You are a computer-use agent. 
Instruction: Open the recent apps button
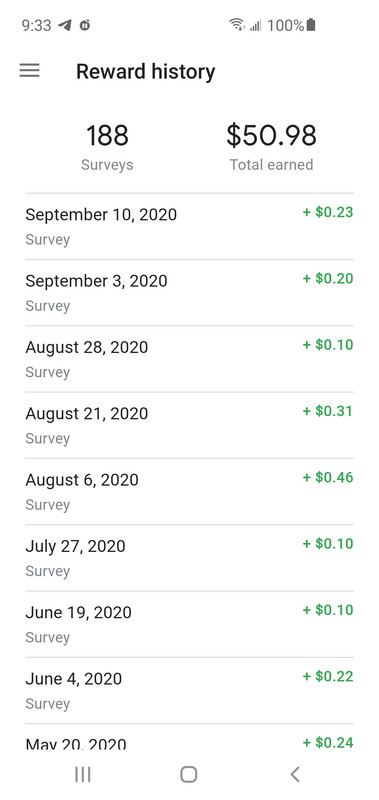[x=83, y=773]
